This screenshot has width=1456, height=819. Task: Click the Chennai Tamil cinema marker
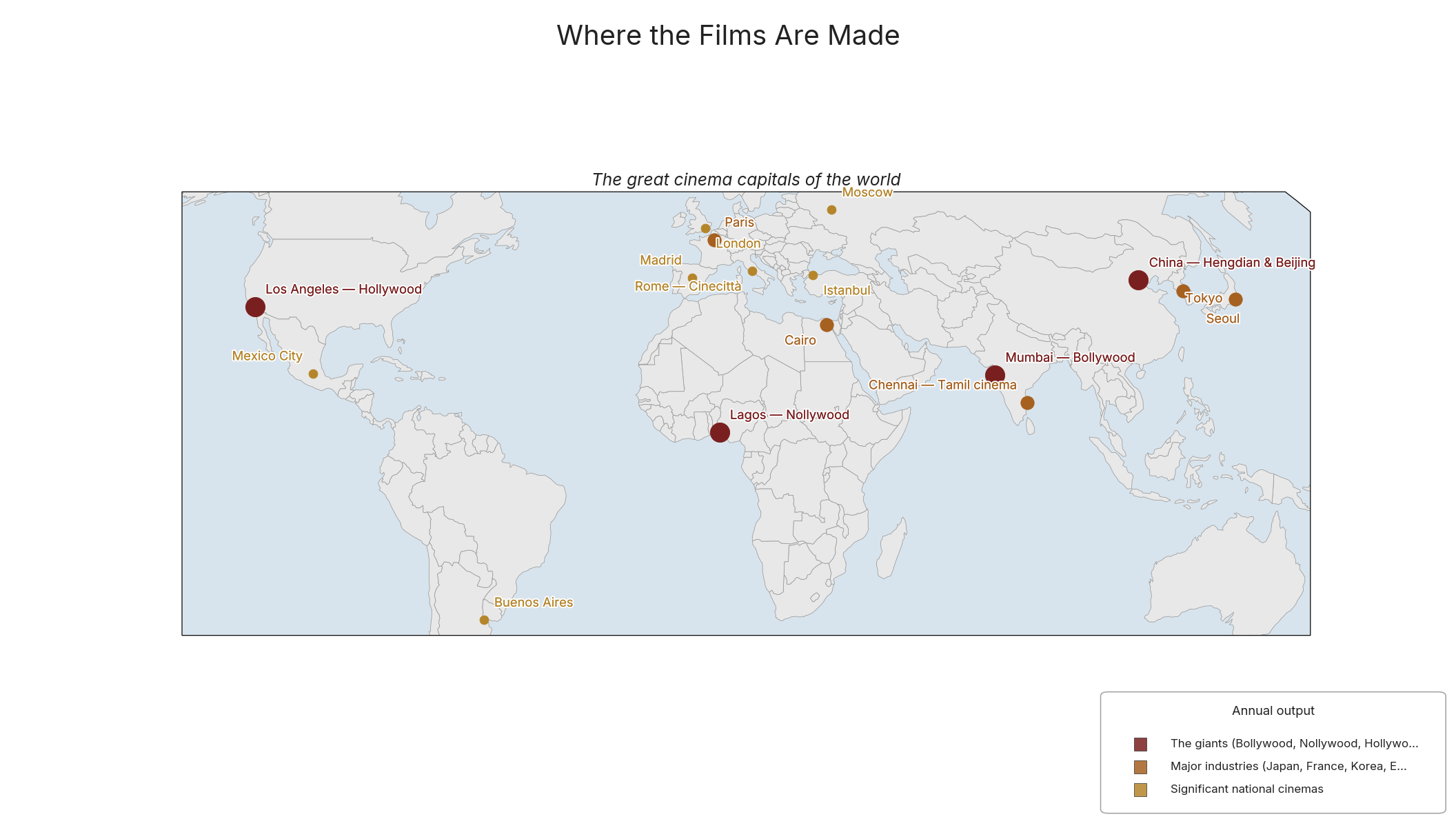[x=1027, y=403]
